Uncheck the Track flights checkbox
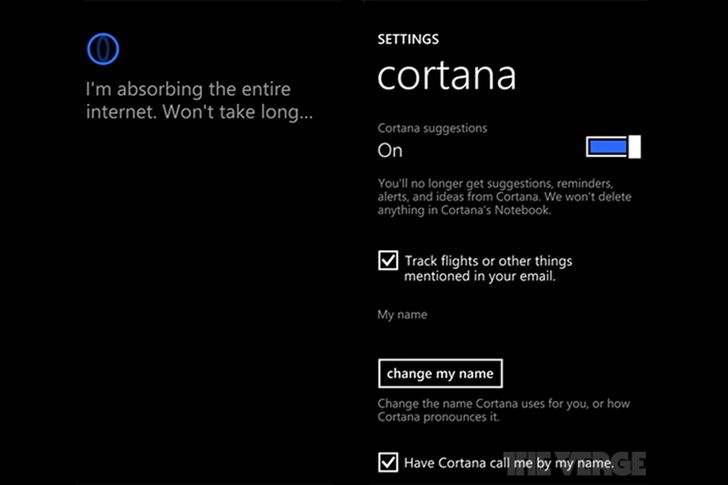Image resolution: width=728 pixels, height=485 pixels. coord(388,261)
